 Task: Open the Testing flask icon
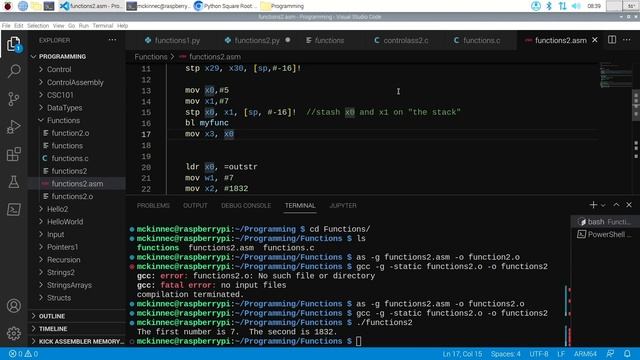click(x=13, y=182)
